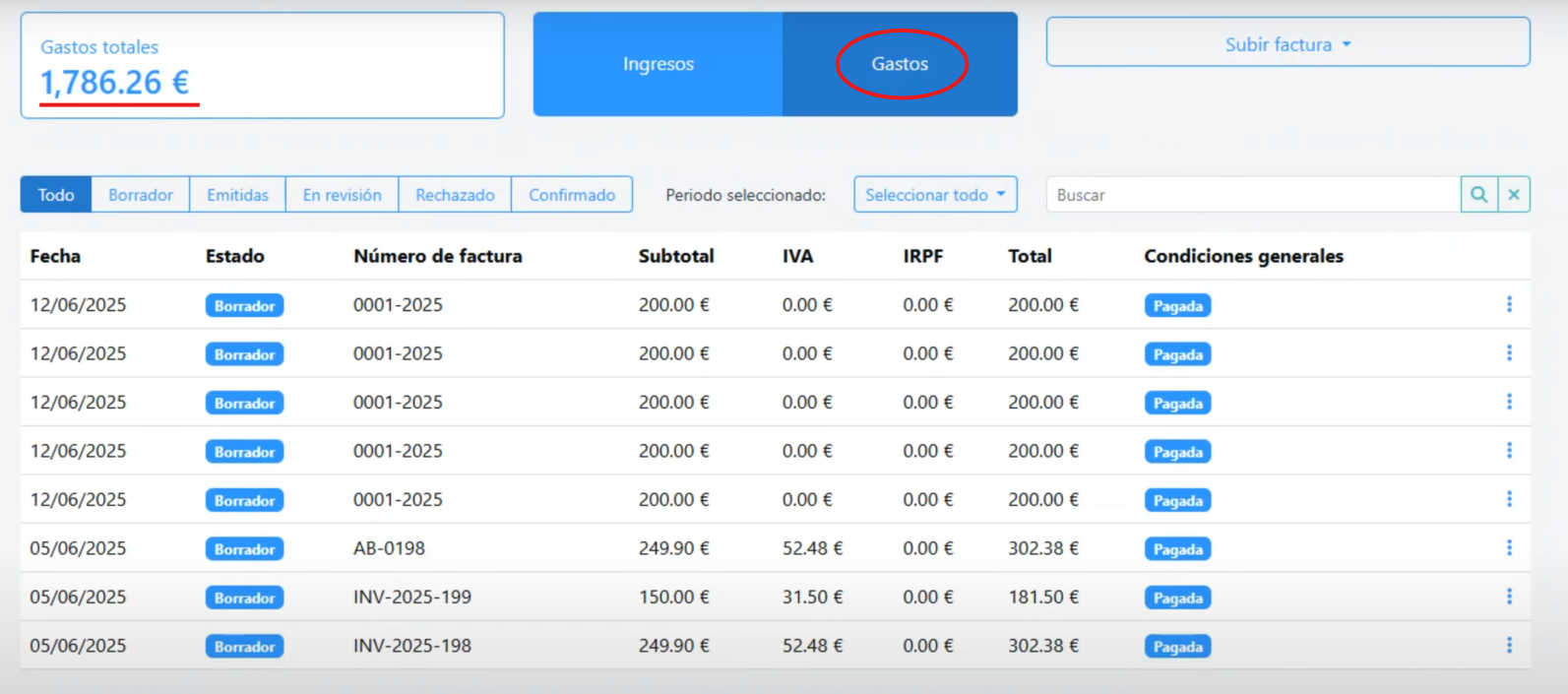Click the search magnifier icon
Screen dimensions: 1568x694
point(1478,195)
